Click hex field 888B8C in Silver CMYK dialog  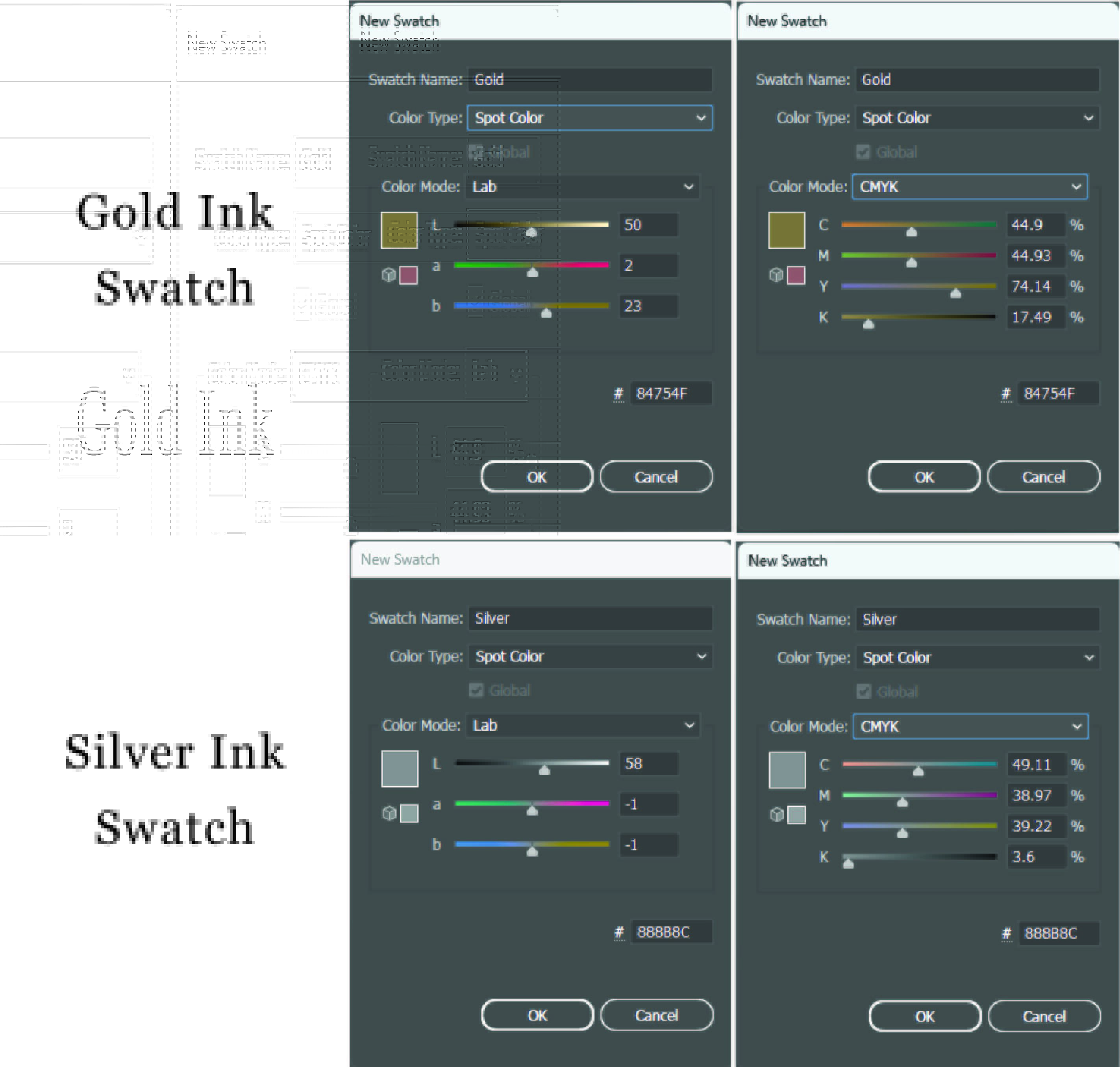tap(1059, 933)
